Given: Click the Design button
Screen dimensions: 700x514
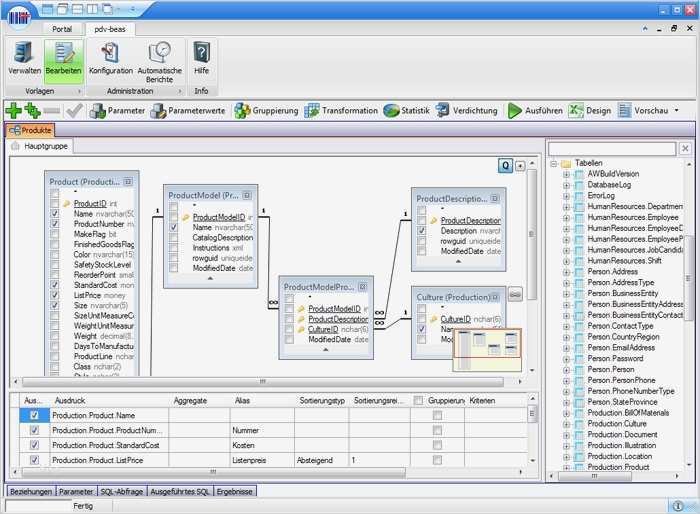Looking at the screenshot, I should point(590,111).
